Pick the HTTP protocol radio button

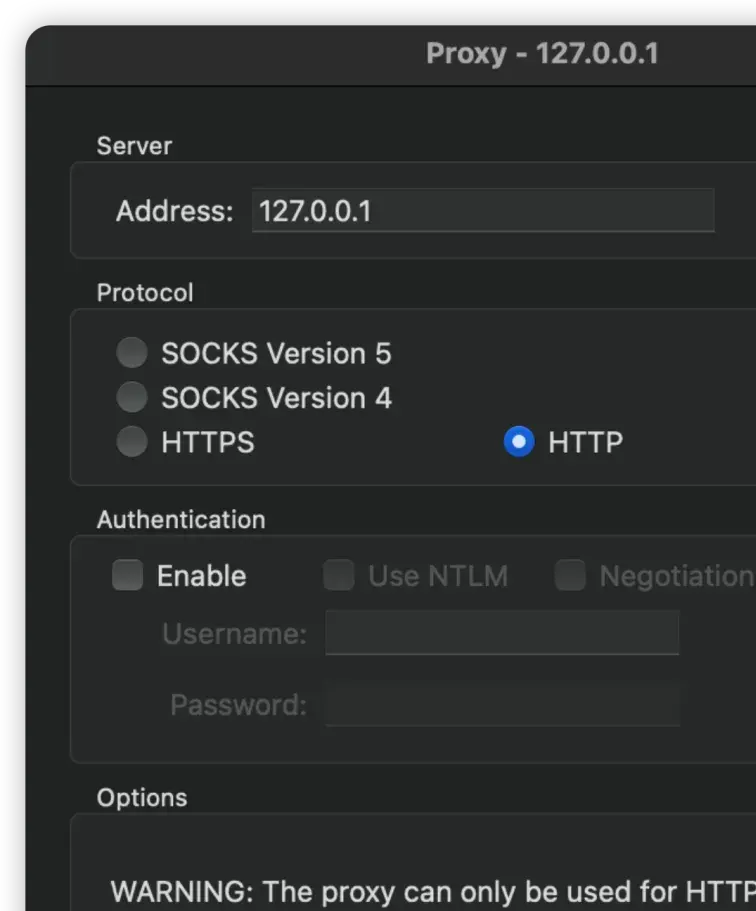point(519,442)
